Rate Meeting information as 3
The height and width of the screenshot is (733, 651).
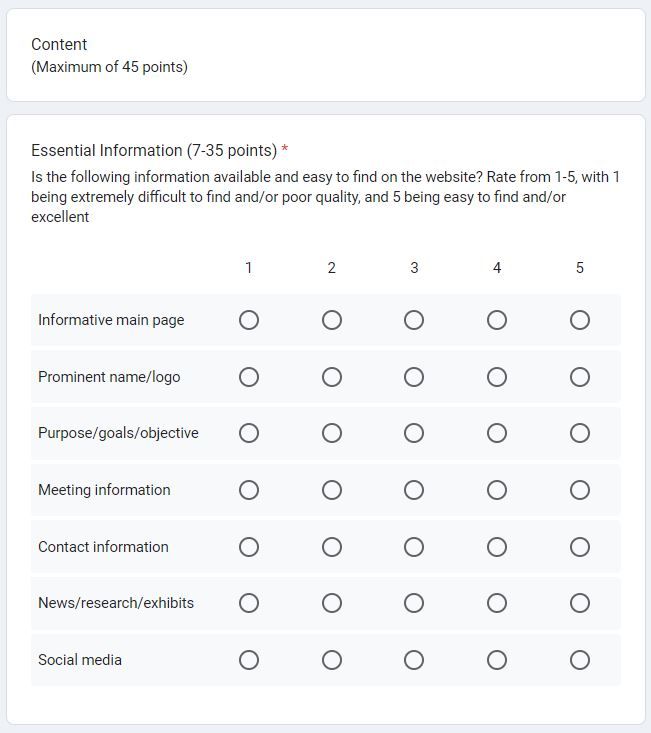(414, 490)
